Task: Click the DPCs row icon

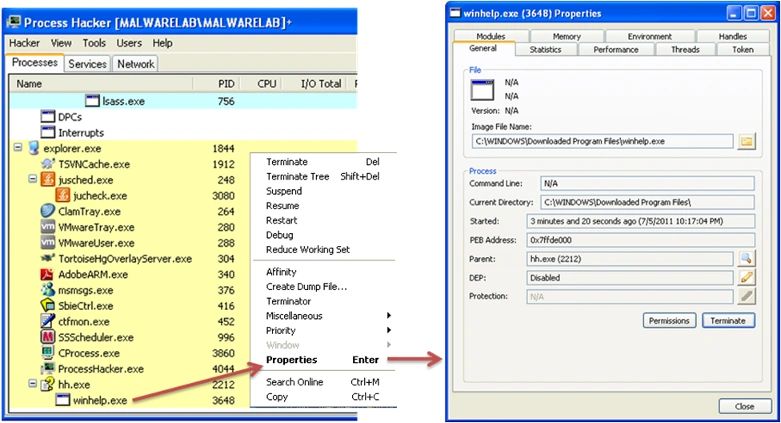Action: click(48, 117)
